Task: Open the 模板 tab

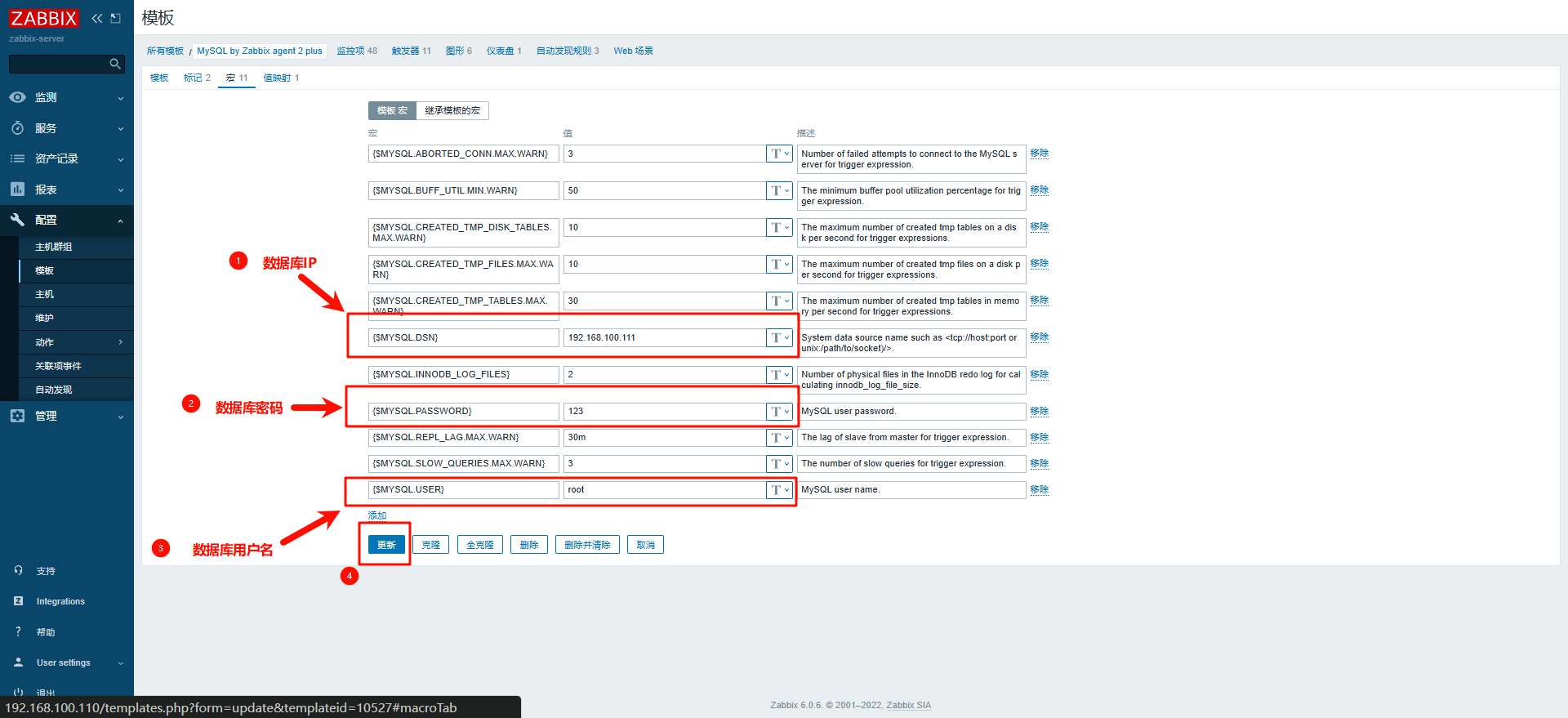Action: (159, 78)
